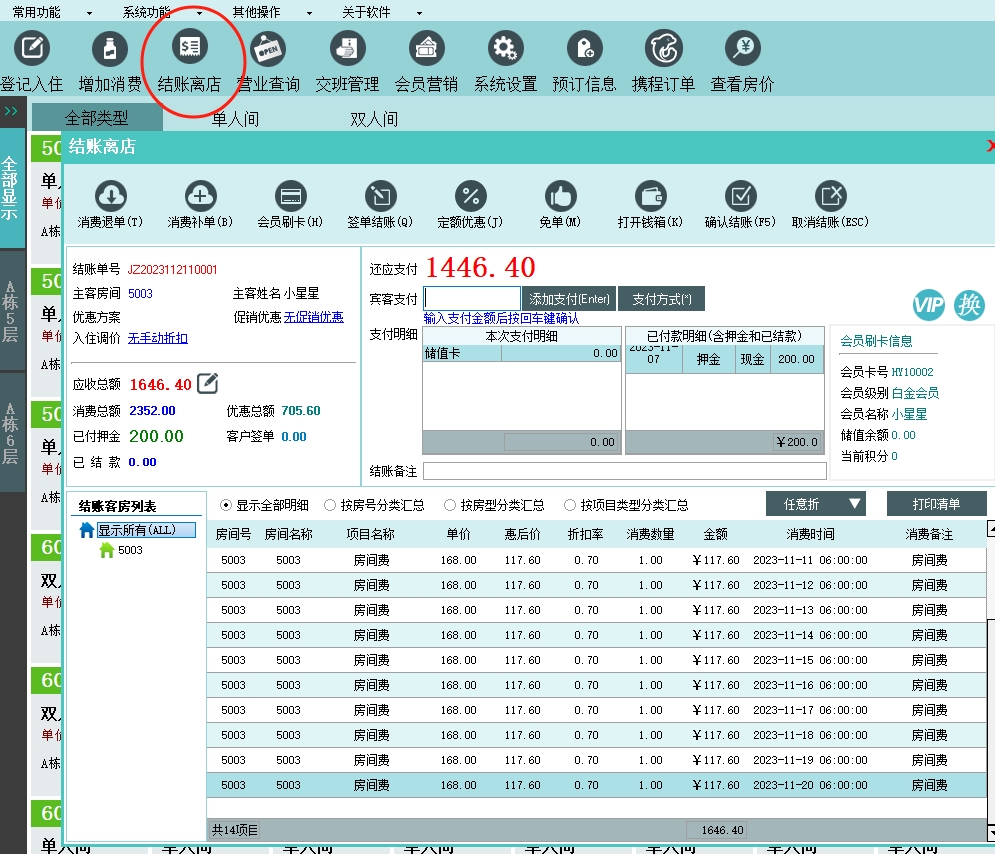Click the 宾客支付 amount input field
The height and width of the screenshot is (854, 995).
[472, 298]
